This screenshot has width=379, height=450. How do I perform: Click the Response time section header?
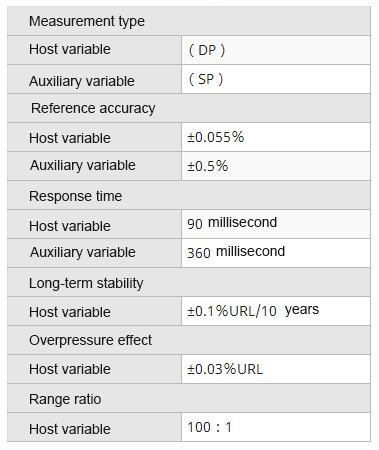pos(189,195)
